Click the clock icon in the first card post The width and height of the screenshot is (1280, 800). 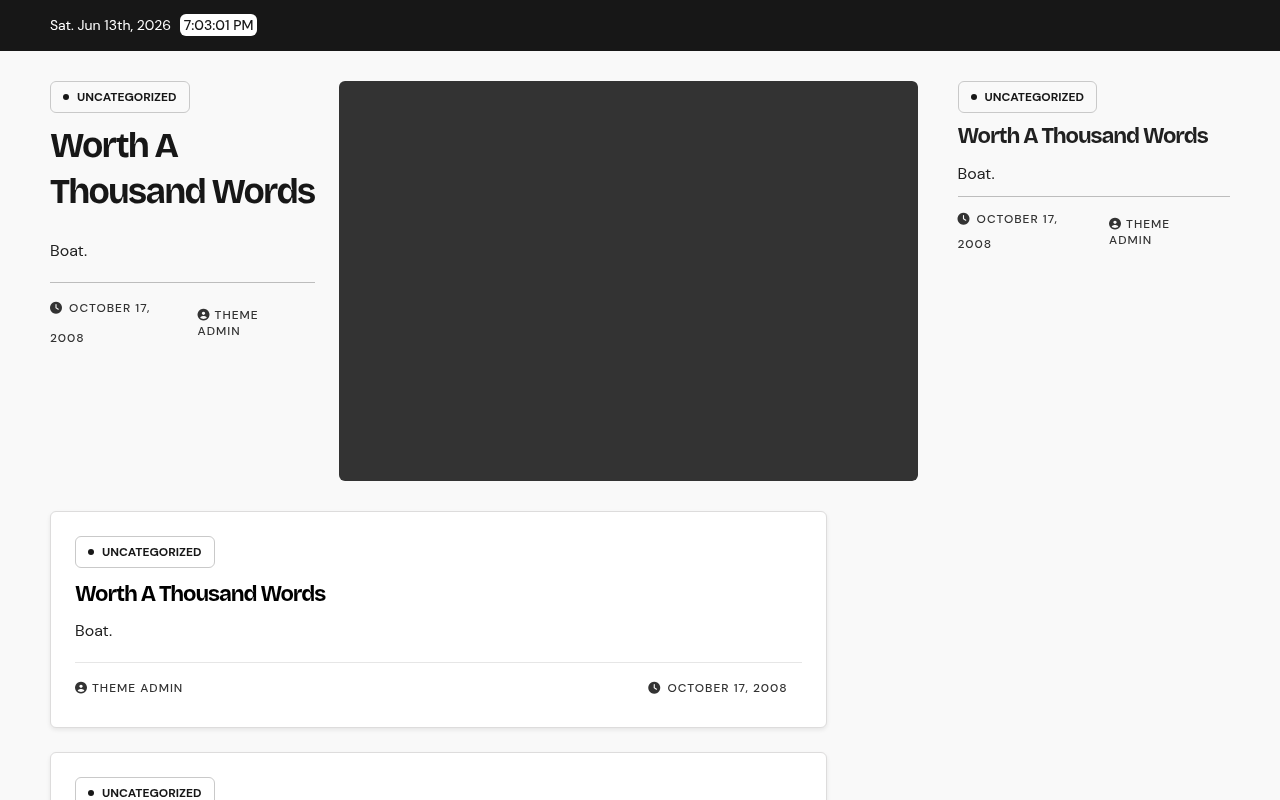654,688
